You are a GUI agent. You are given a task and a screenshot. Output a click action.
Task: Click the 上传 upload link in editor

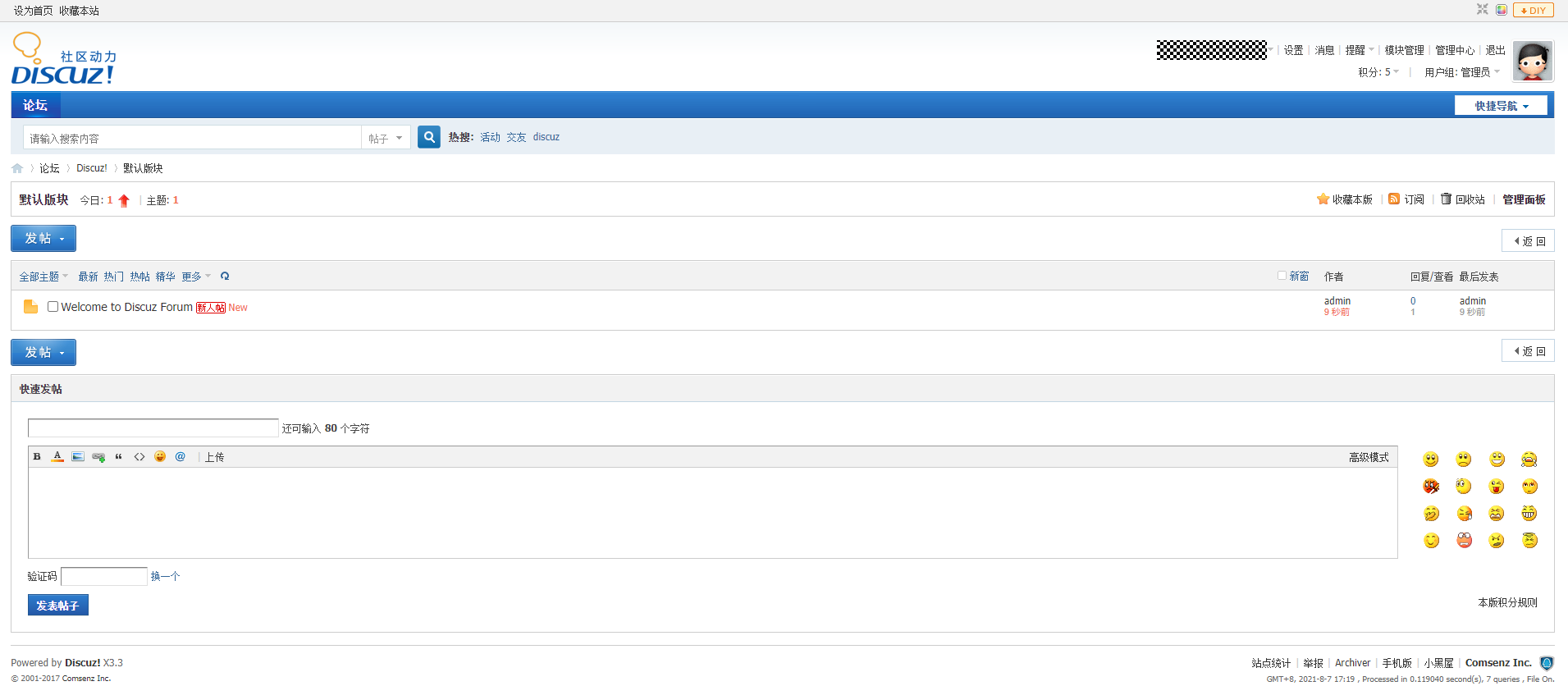point(215,457)
